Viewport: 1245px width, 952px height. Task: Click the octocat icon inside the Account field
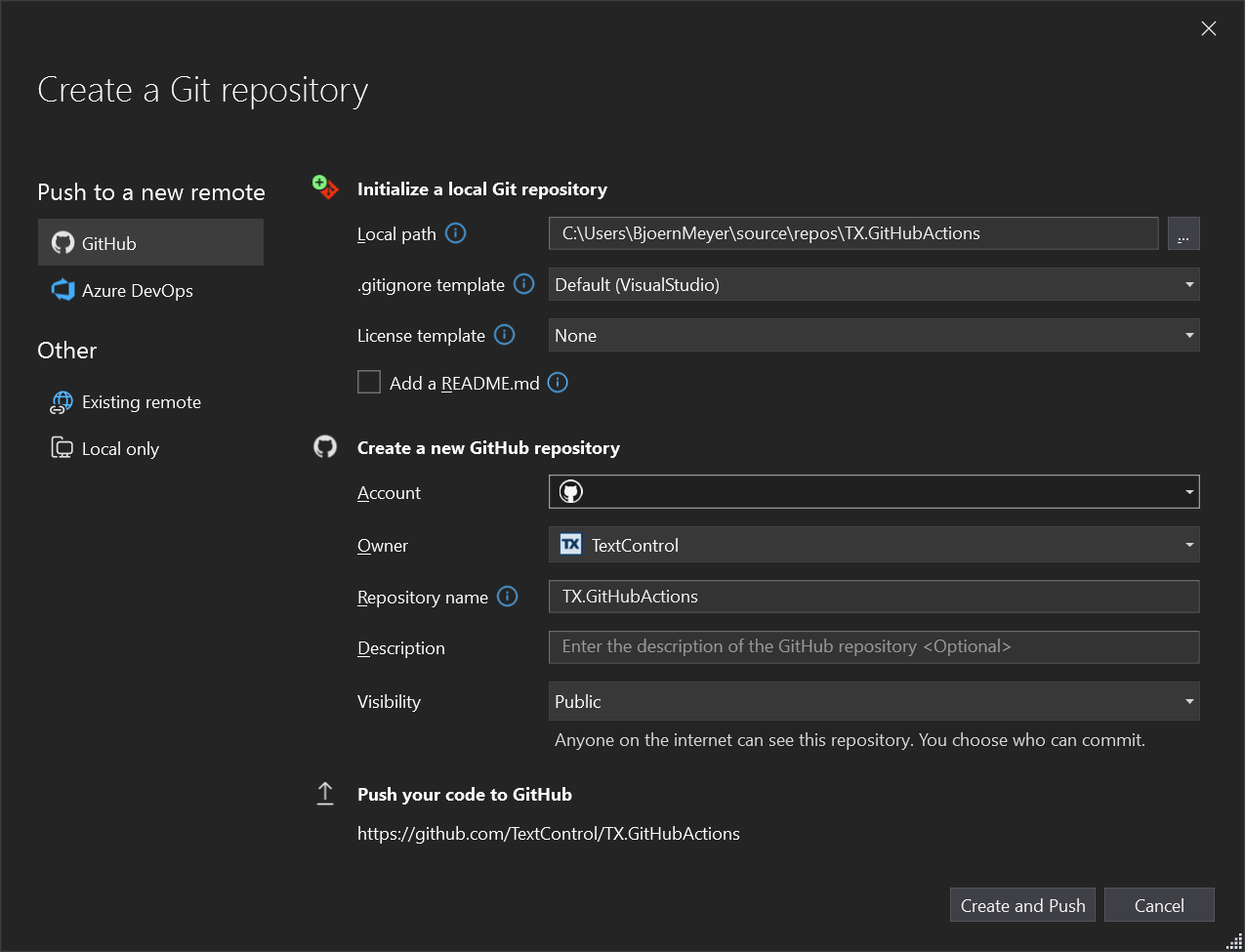(x=570, y=491)
